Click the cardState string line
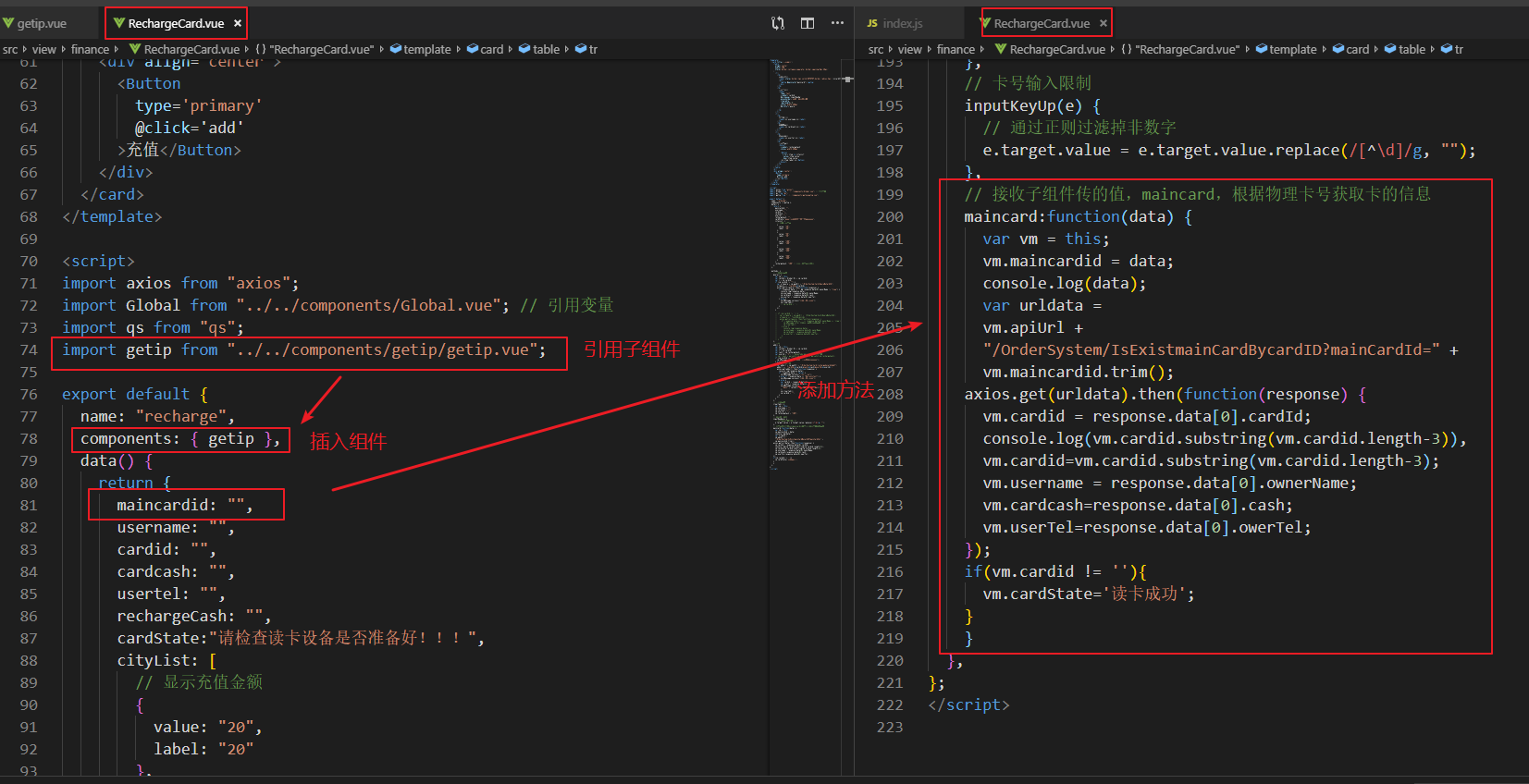The height and width of the screenshot is (784, 1529). [301, 638]
